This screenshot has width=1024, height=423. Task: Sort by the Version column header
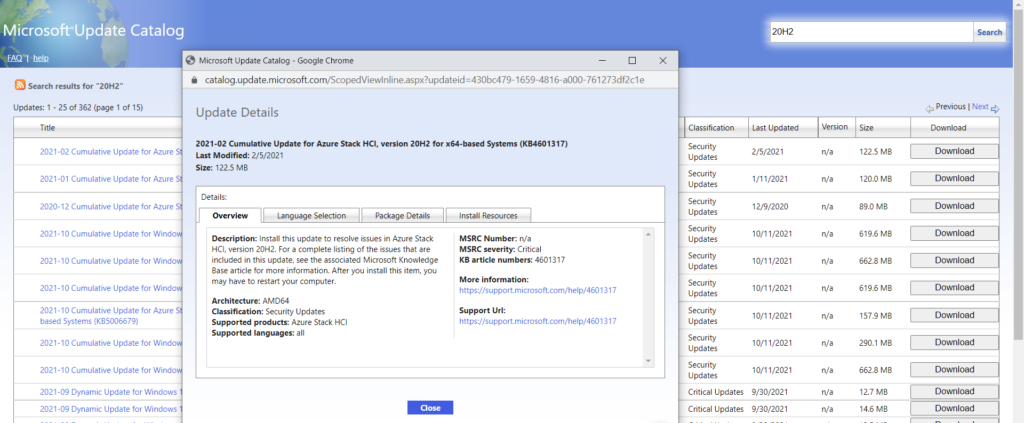click(834, 127)
